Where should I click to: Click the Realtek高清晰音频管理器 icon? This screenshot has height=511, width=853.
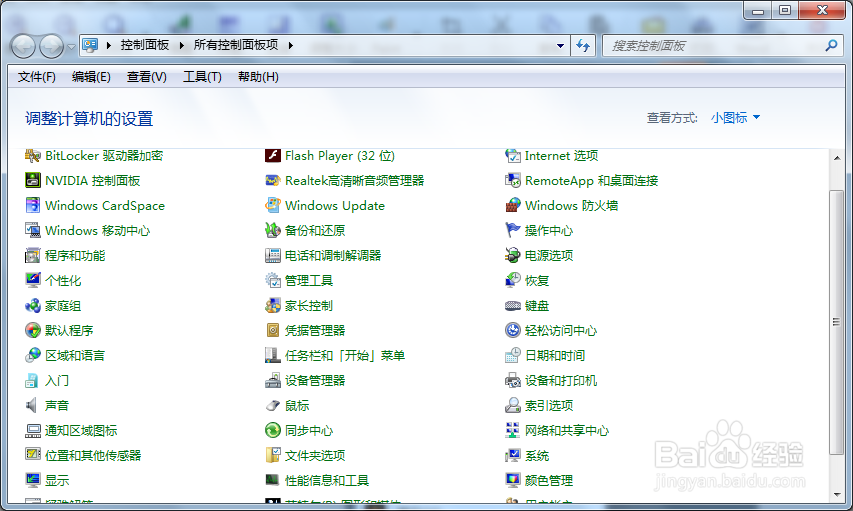273,180
